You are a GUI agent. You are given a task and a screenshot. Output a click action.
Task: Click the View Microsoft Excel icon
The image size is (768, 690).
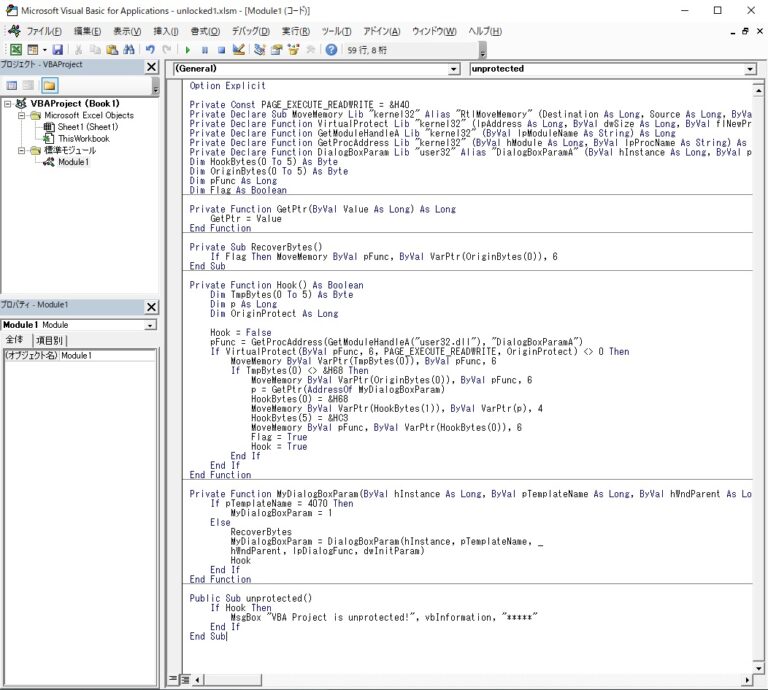(16, 49)
